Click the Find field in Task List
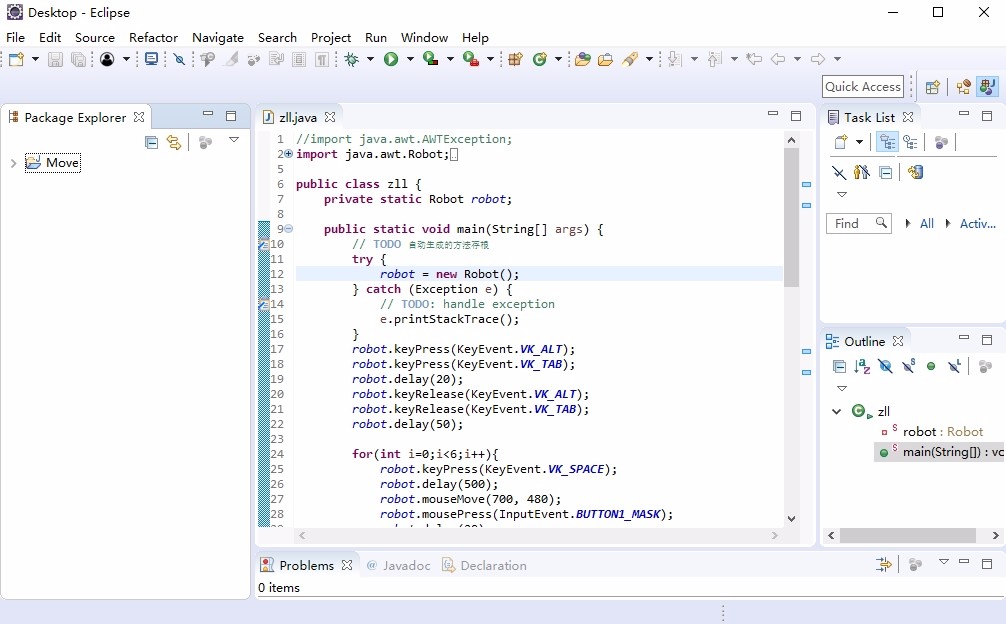1006x624 pixels. (858, 223)
